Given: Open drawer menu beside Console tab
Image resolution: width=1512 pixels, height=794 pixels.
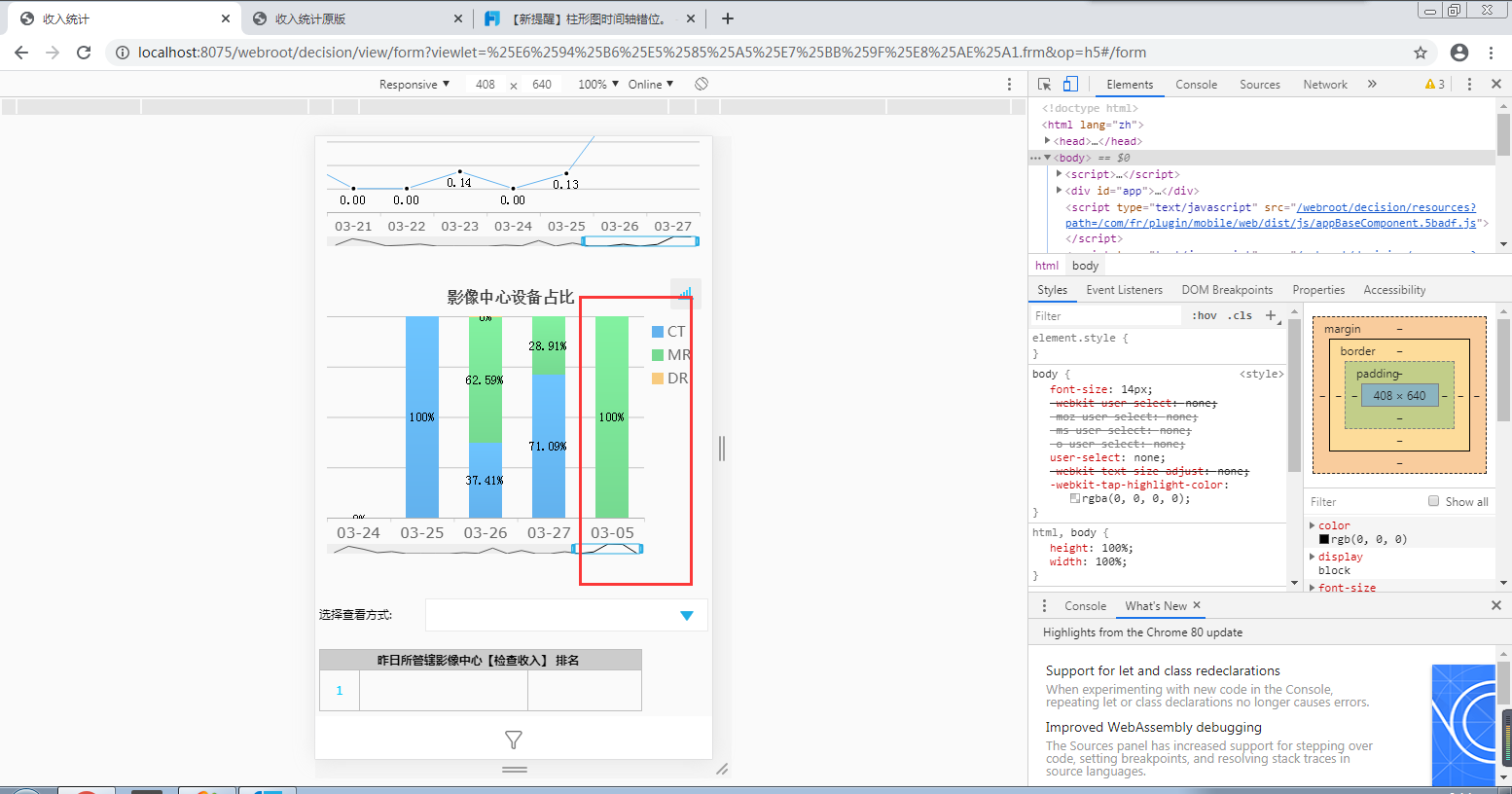Looking at the screenshot, I should click(1044, 605).
